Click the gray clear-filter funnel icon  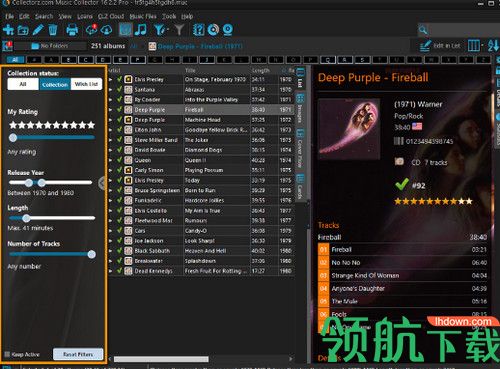click(179, 30)
